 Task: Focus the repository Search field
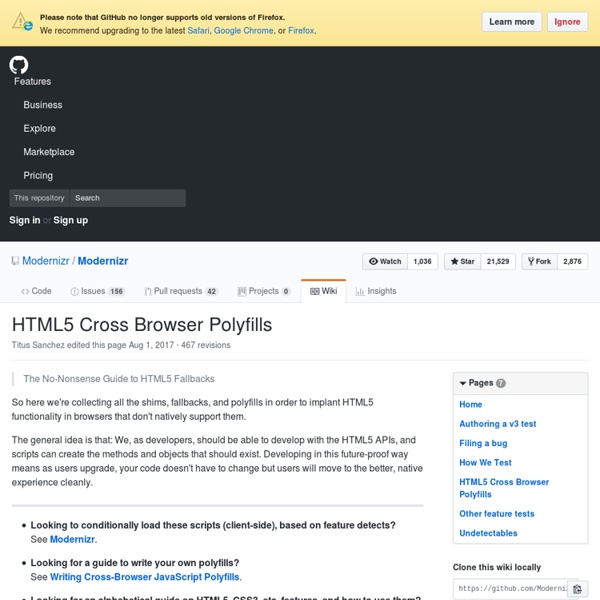click(128, 198)
